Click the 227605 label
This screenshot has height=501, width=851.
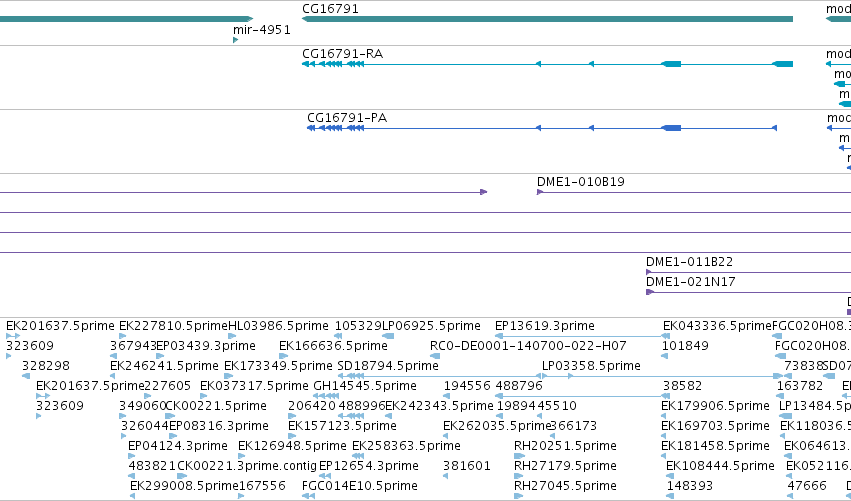click(x=168, y=386)
